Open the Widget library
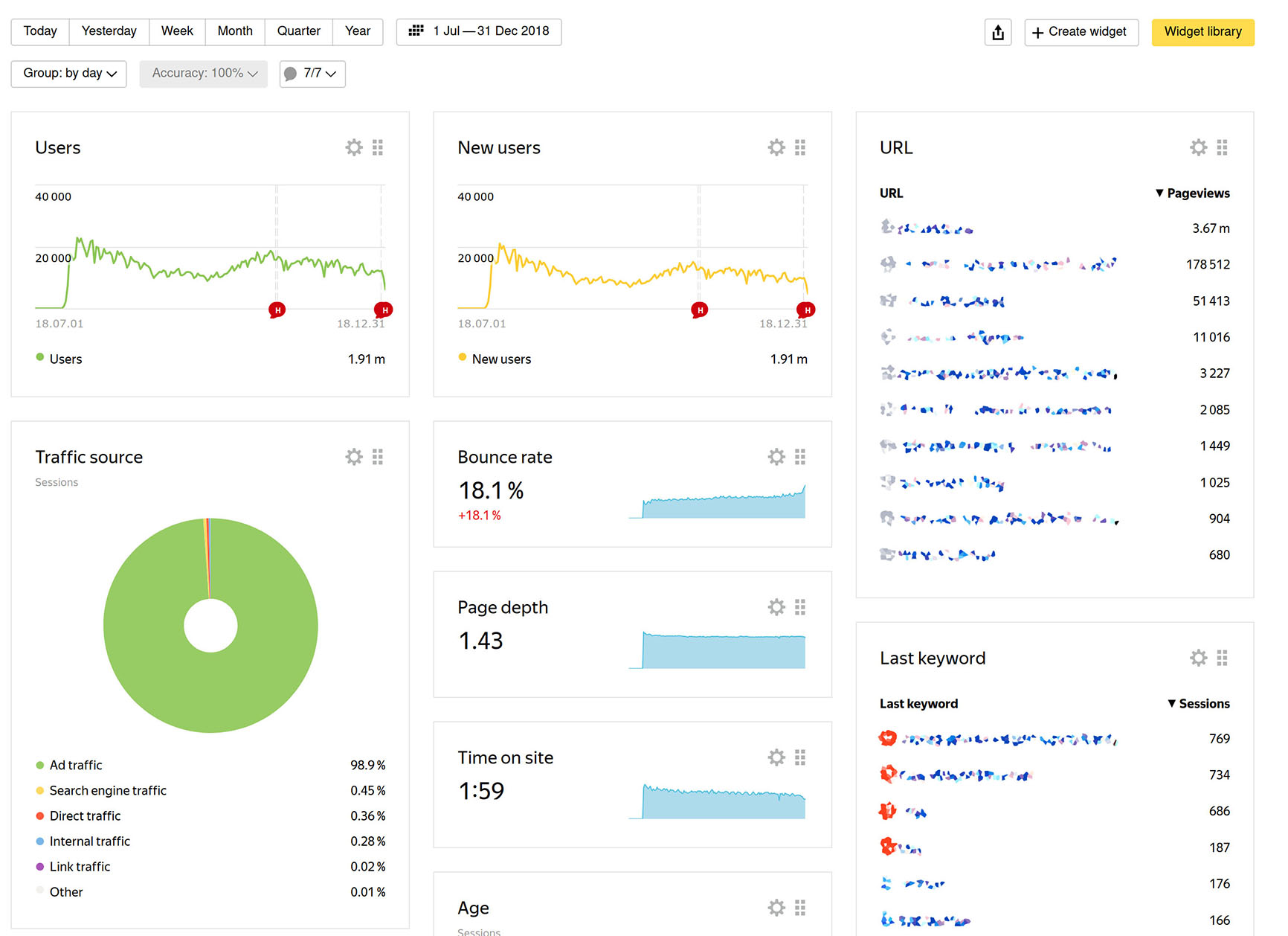This screenshot has width=1288, height=936. (1202, 32)
